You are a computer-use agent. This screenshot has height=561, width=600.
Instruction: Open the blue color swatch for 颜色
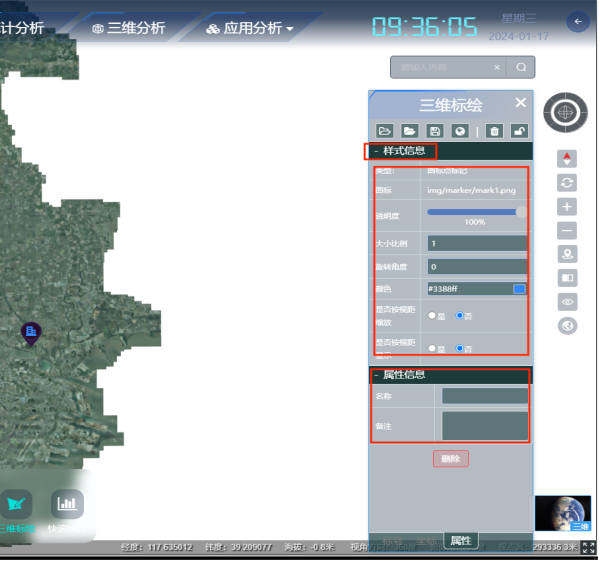[519, 289]
